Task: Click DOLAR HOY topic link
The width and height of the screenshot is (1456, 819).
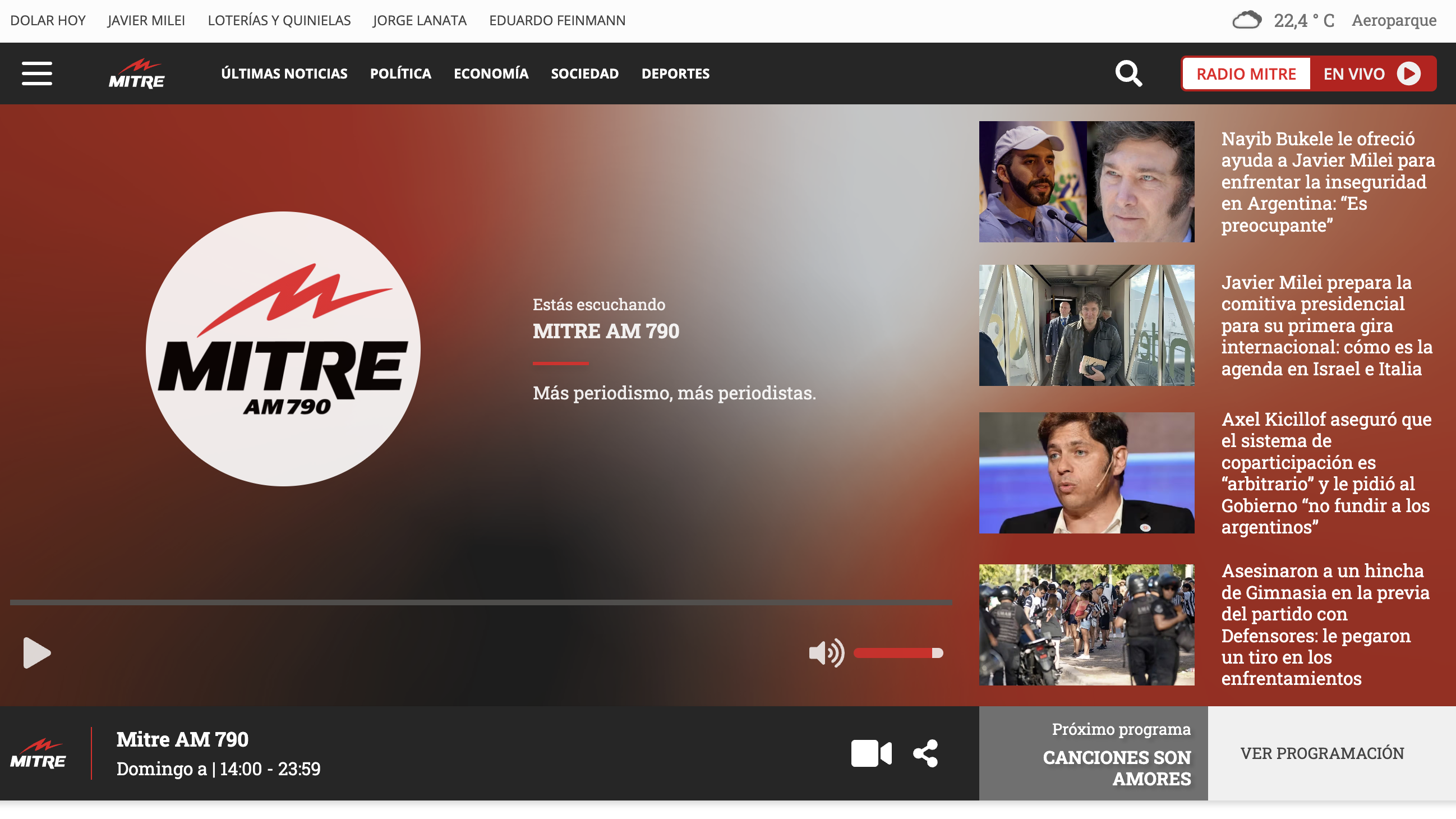Action: [x=48, y=20]
